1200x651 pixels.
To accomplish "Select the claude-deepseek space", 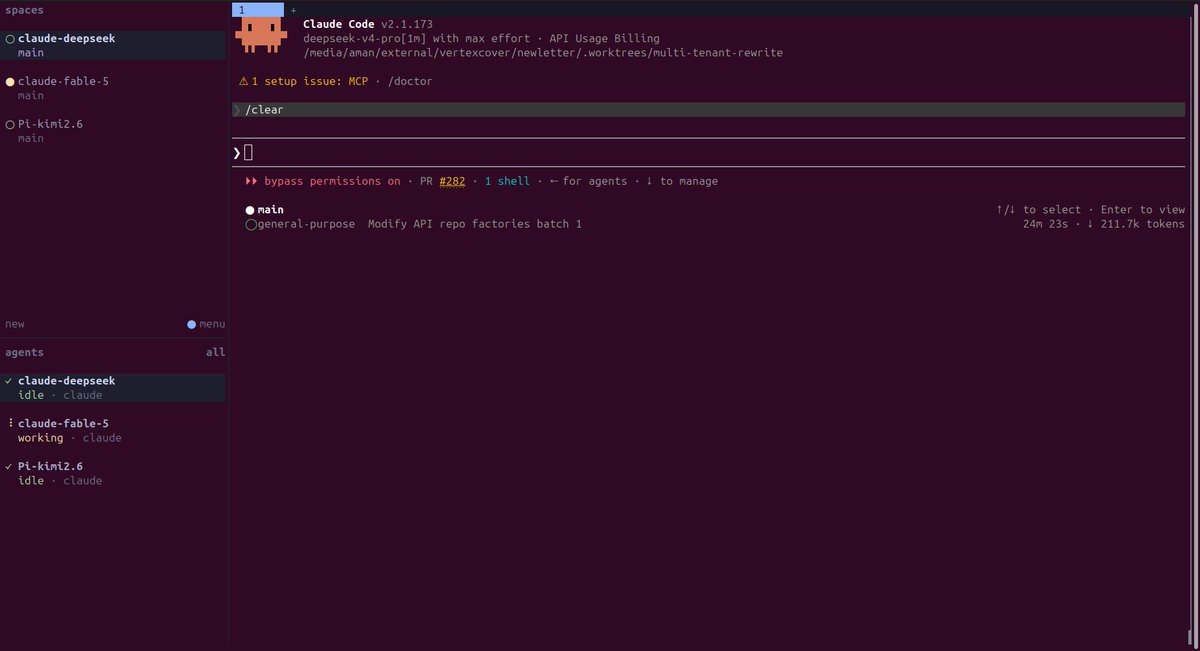I will (113, 45).
